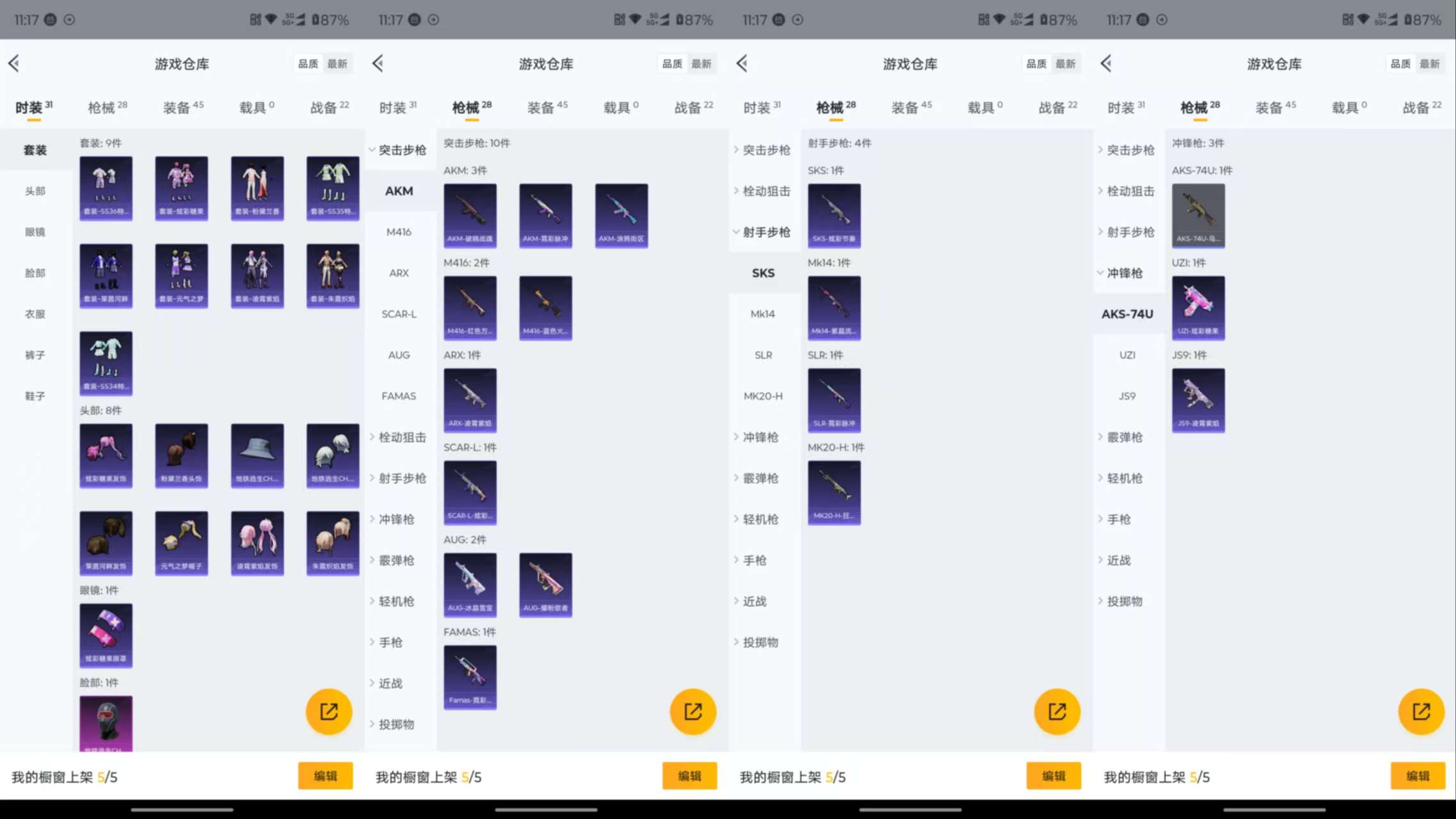1456x819 pixels.
Task: Select the AUG-冰晶雪宝 weapon icon
Action: pos(470,585)
